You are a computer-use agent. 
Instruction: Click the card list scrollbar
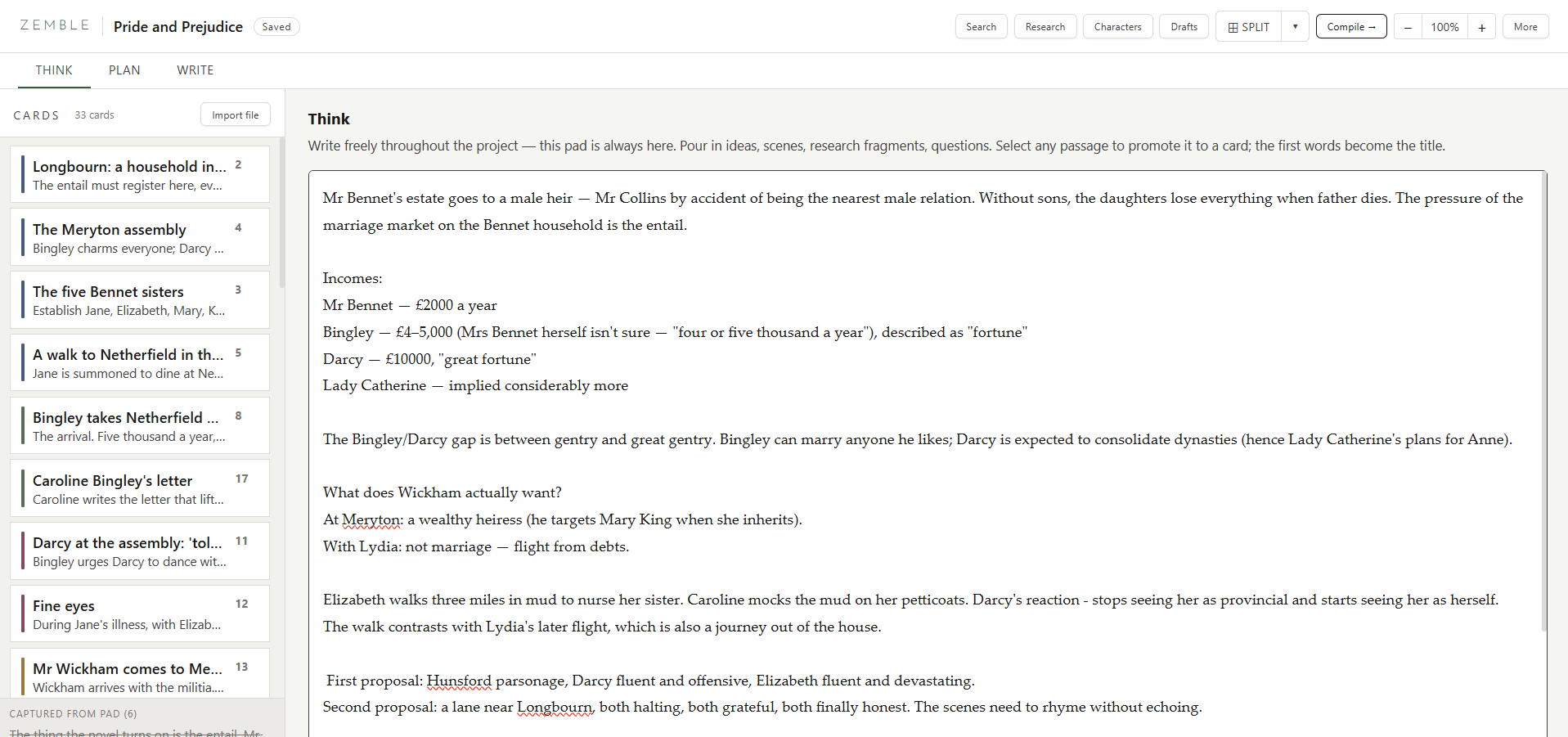[x=282, y=213]
